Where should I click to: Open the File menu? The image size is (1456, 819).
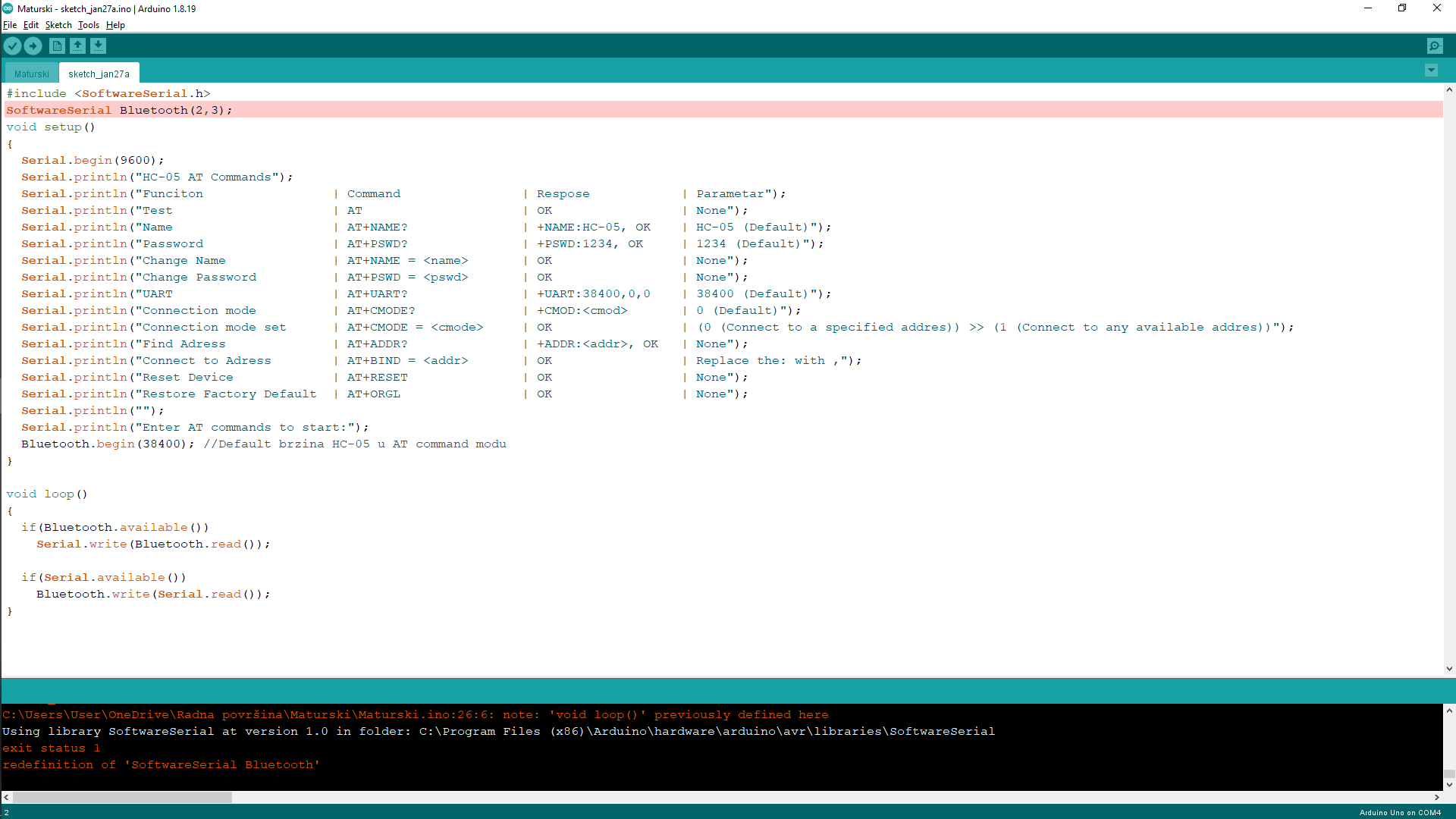pyautogui.click(x=10, y=25)
